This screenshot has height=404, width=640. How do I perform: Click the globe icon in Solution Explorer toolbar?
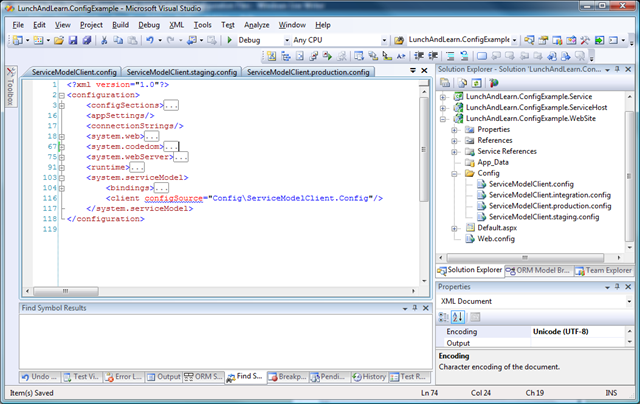(x=494, y=83)
